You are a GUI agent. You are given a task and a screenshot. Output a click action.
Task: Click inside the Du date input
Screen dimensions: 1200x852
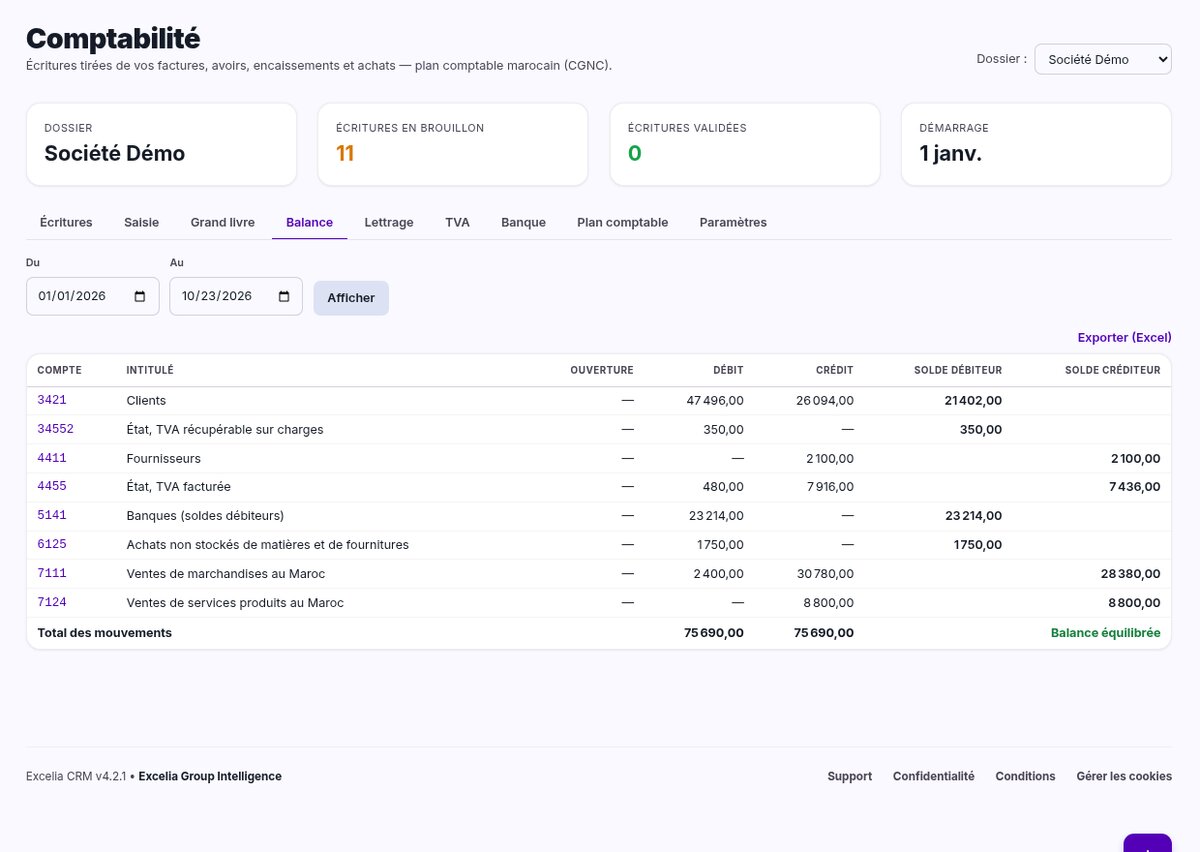click(x=92, y=296)
